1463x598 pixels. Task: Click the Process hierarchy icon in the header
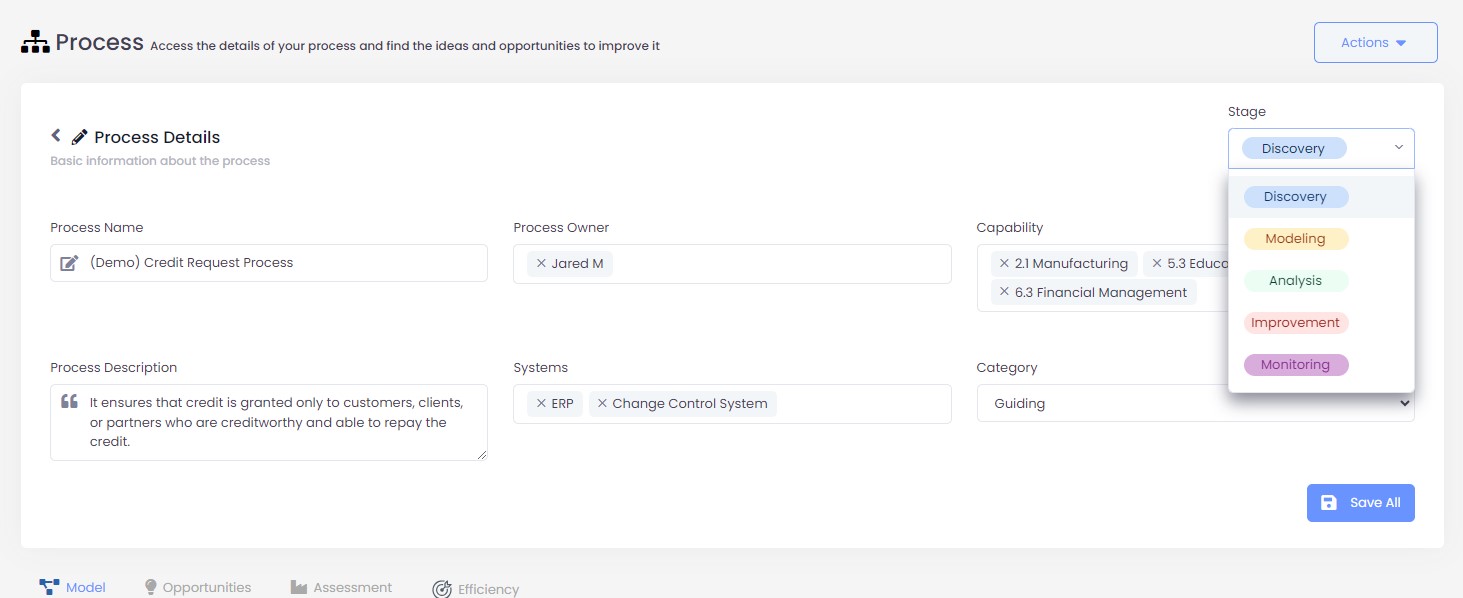pyautogui.click(x=33, y=41)
